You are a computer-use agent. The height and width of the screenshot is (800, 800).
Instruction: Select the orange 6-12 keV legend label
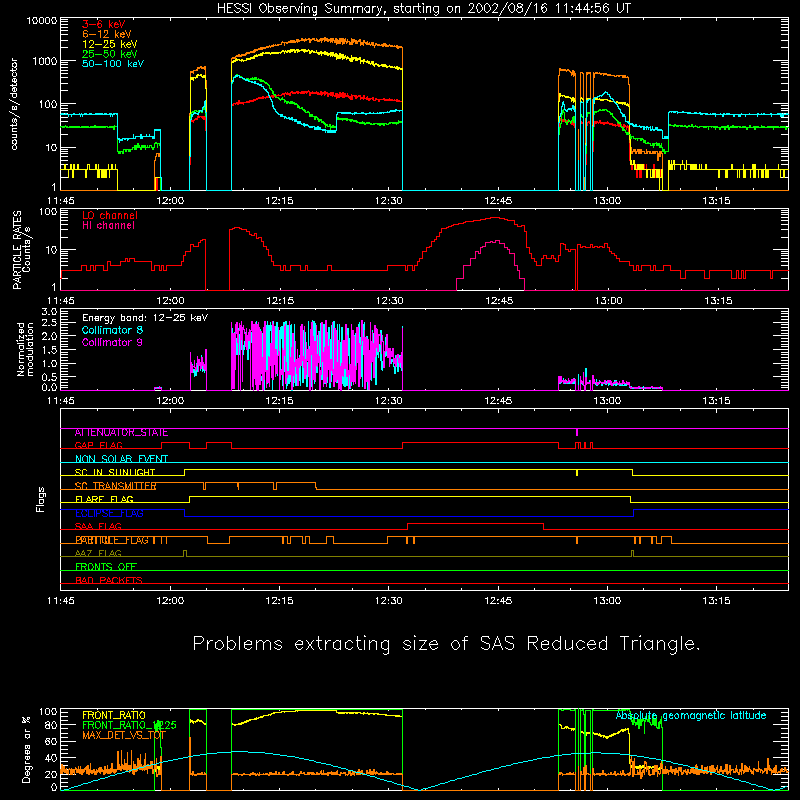pos(106,34)
